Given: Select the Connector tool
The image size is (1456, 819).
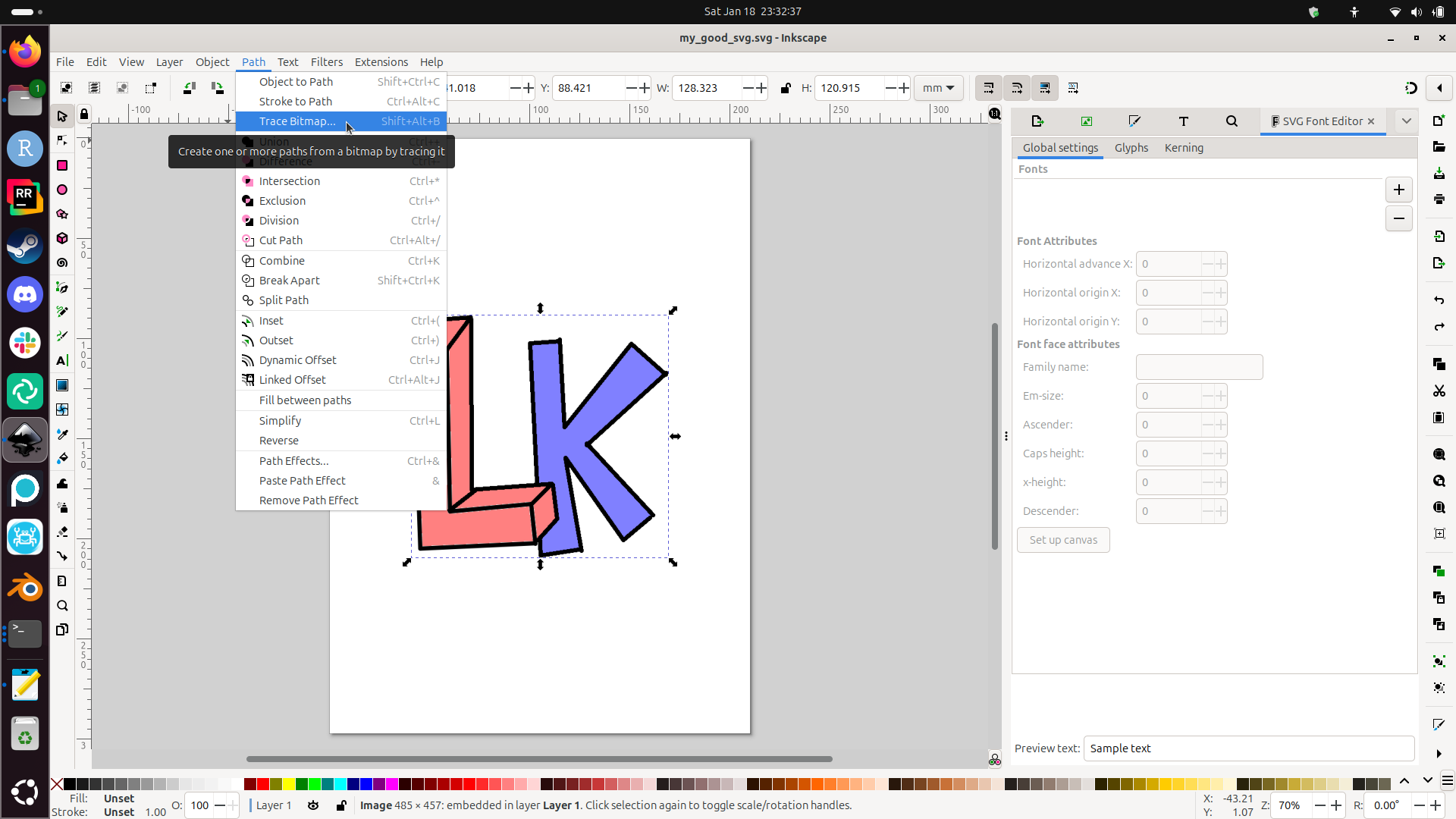Looking at the screenshot, I should (62, 556).
